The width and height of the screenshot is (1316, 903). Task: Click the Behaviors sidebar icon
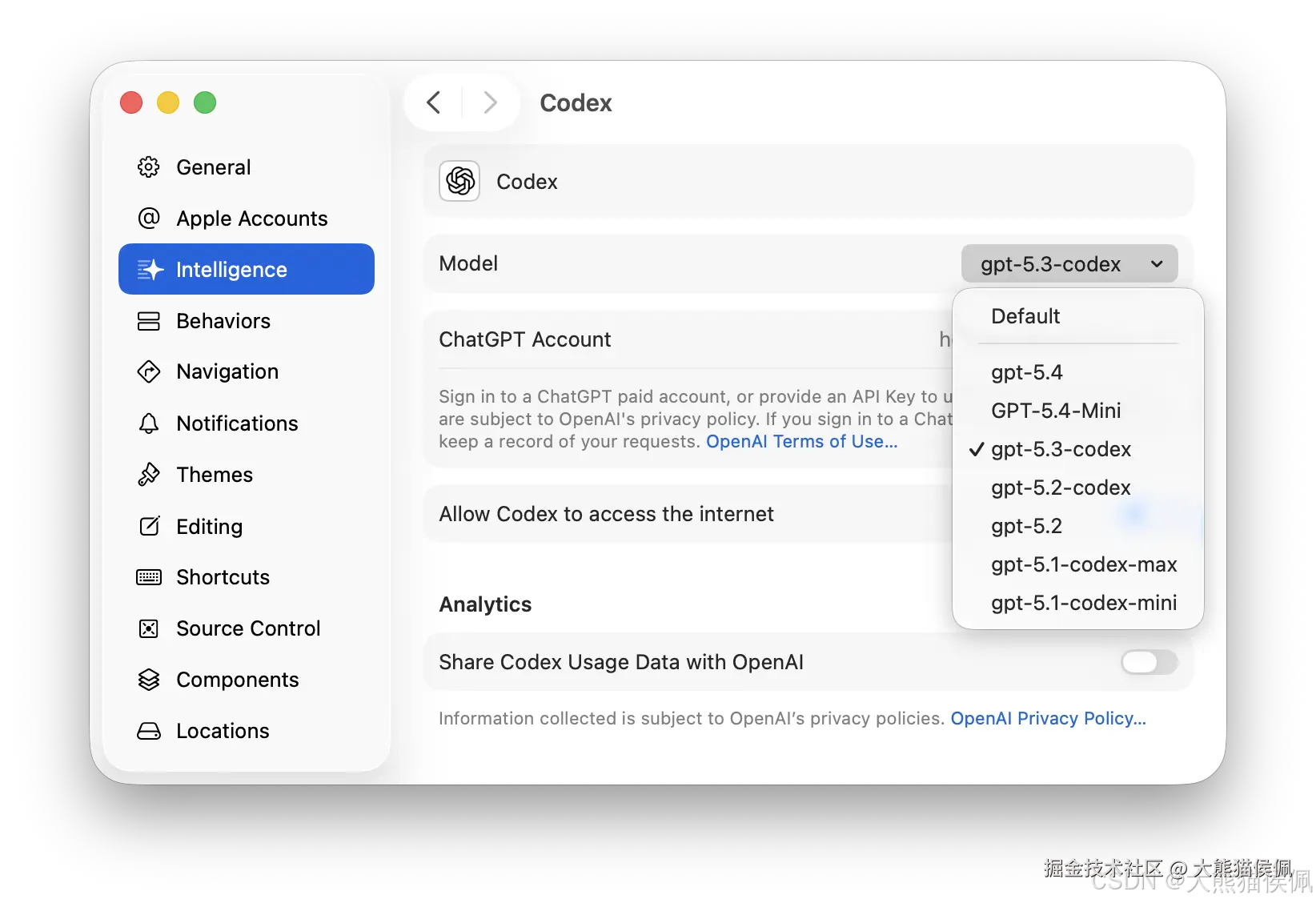[149, 321]
